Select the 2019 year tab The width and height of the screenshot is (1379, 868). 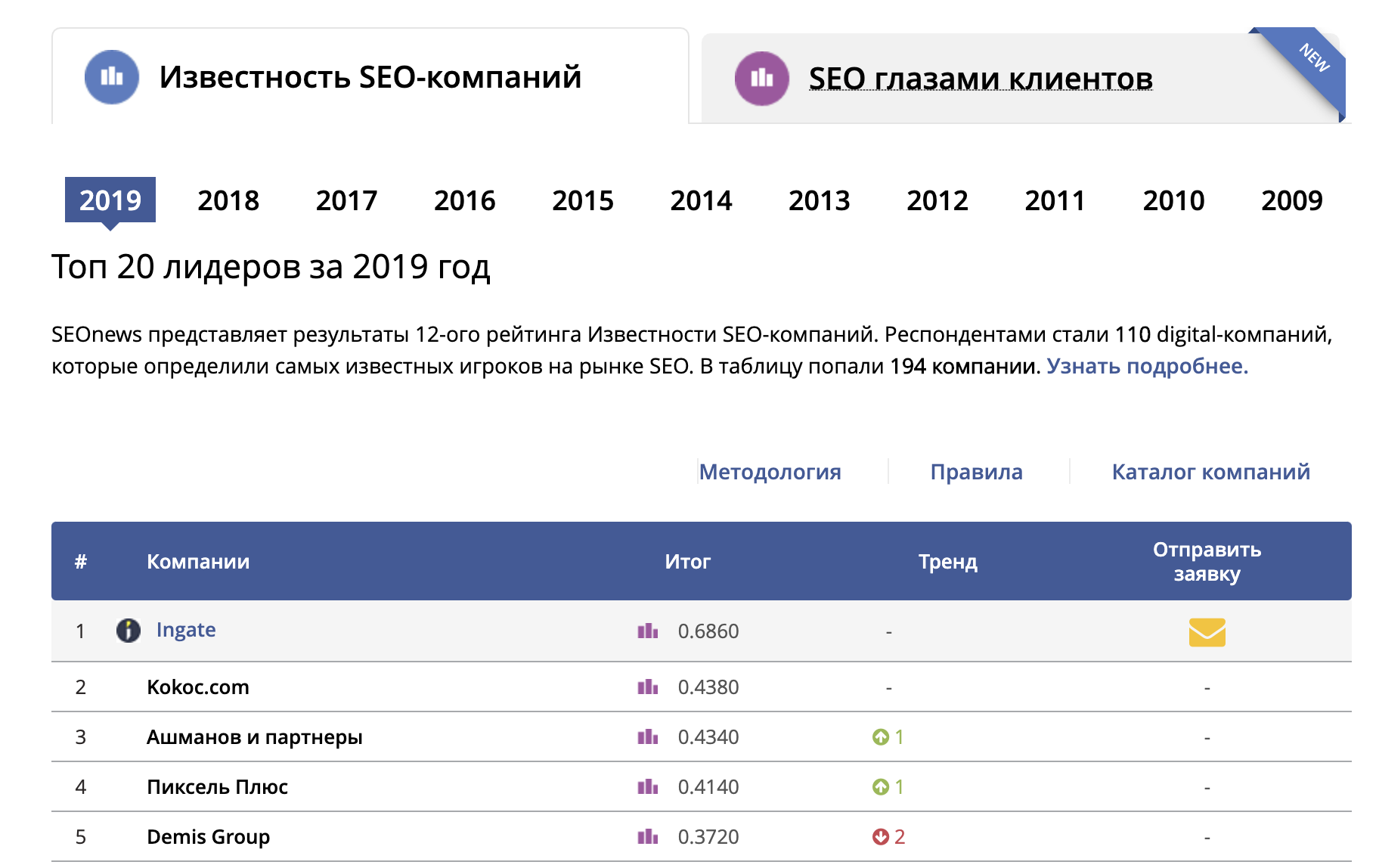(x=110, y=200)
